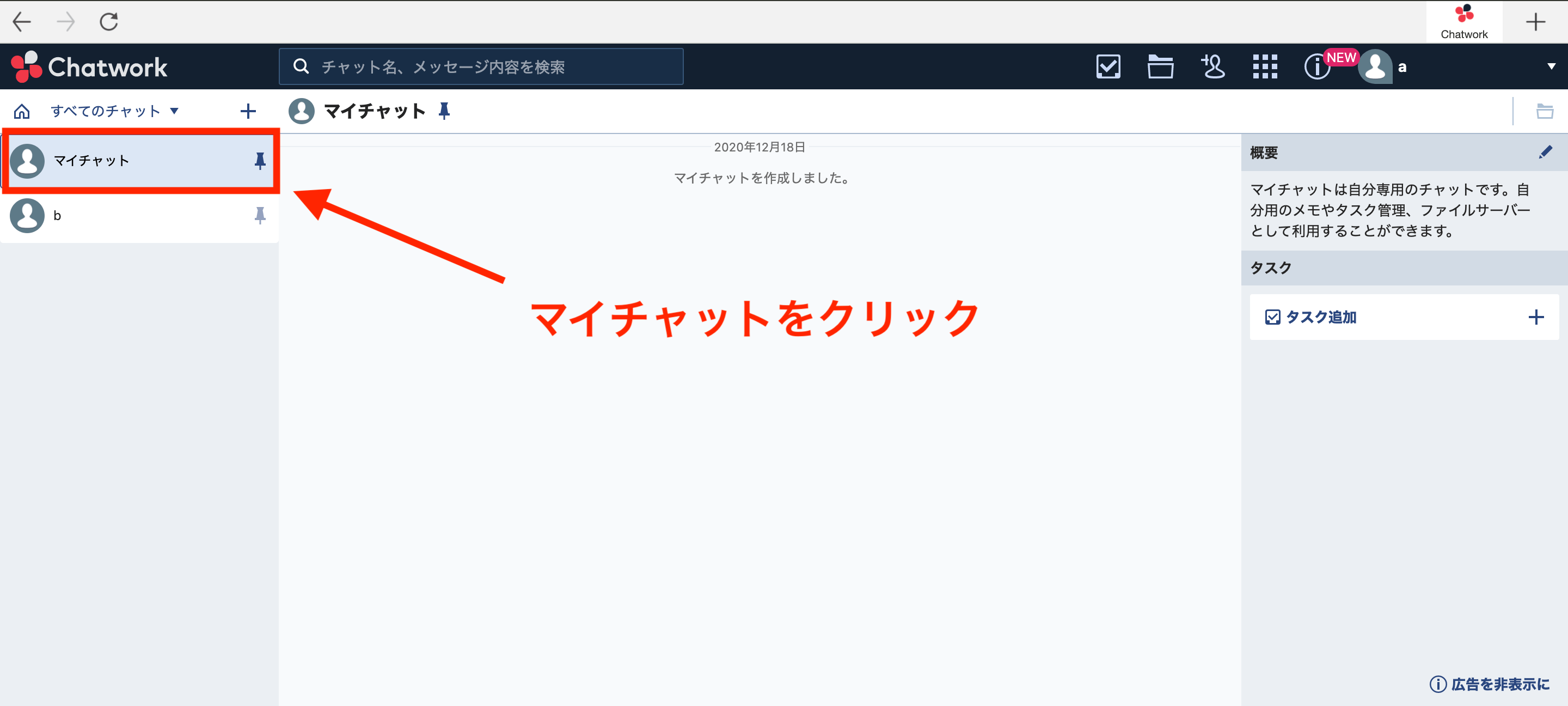Click タスク追加 button
1568x706 pixels.
(x=1404, y=317)
